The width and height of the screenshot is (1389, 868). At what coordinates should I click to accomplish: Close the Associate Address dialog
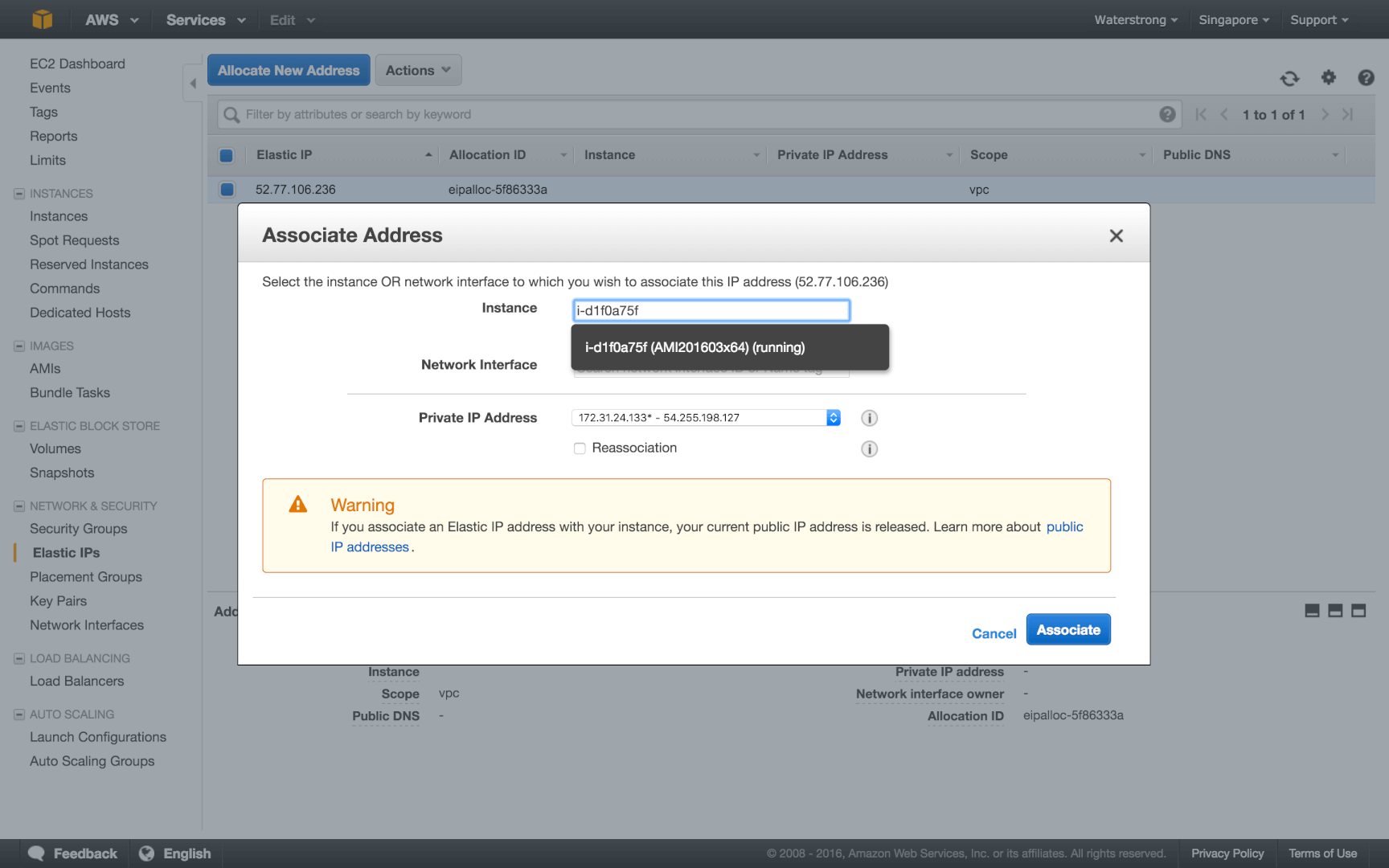pos(1116,235)
